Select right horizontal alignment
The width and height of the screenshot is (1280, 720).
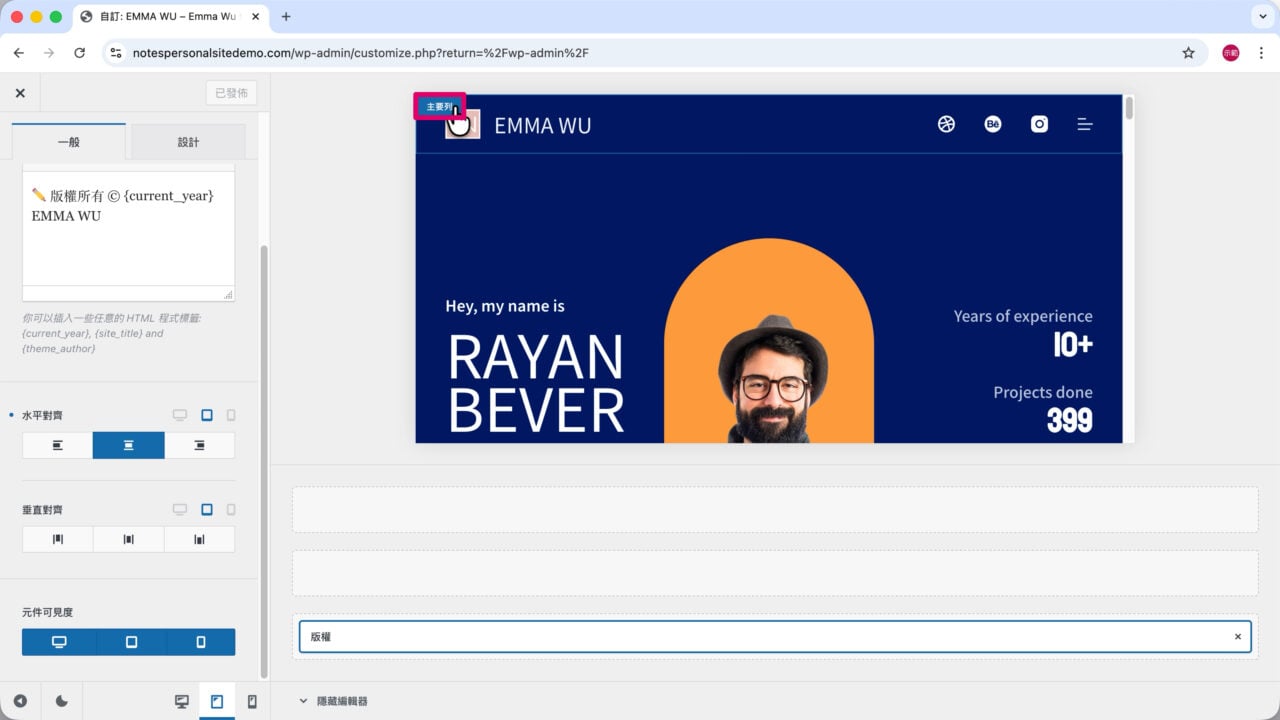[199, 445]
